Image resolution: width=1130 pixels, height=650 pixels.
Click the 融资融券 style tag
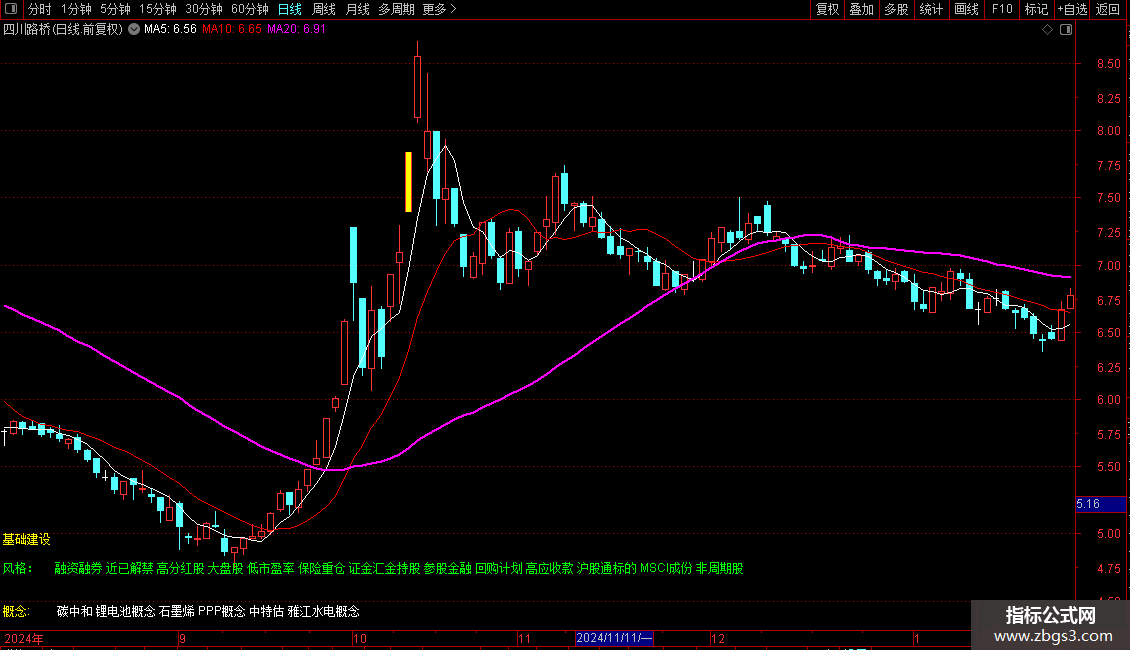pyautogui.click(x=79, y=569)
